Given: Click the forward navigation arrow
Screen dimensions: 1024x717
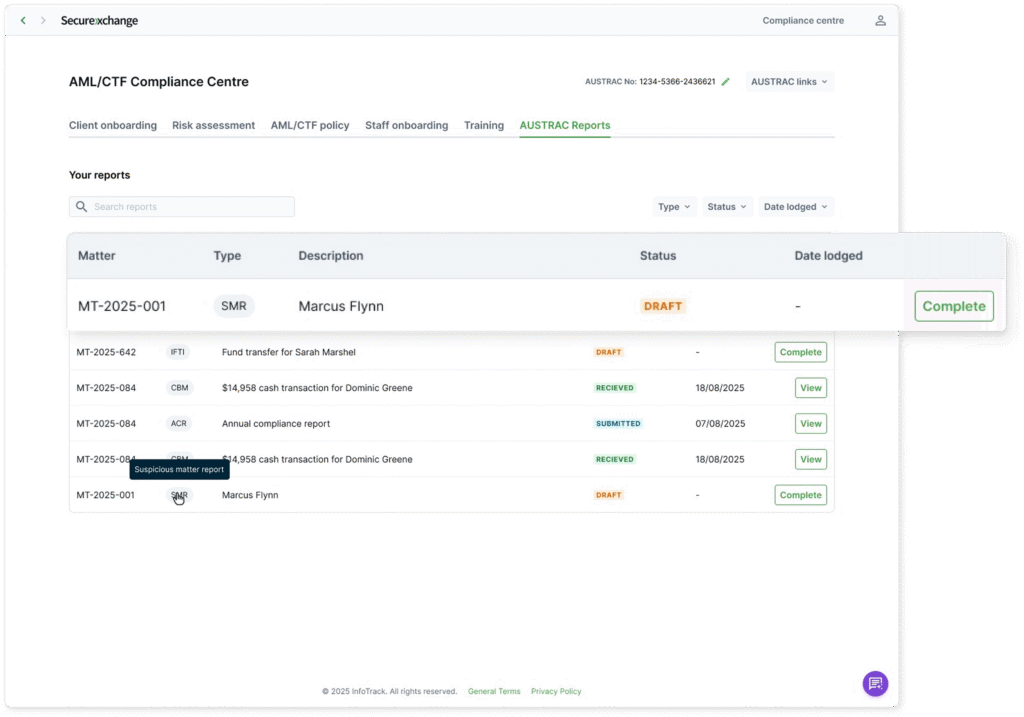Looking at the screenshot, I should pos(43,21).
